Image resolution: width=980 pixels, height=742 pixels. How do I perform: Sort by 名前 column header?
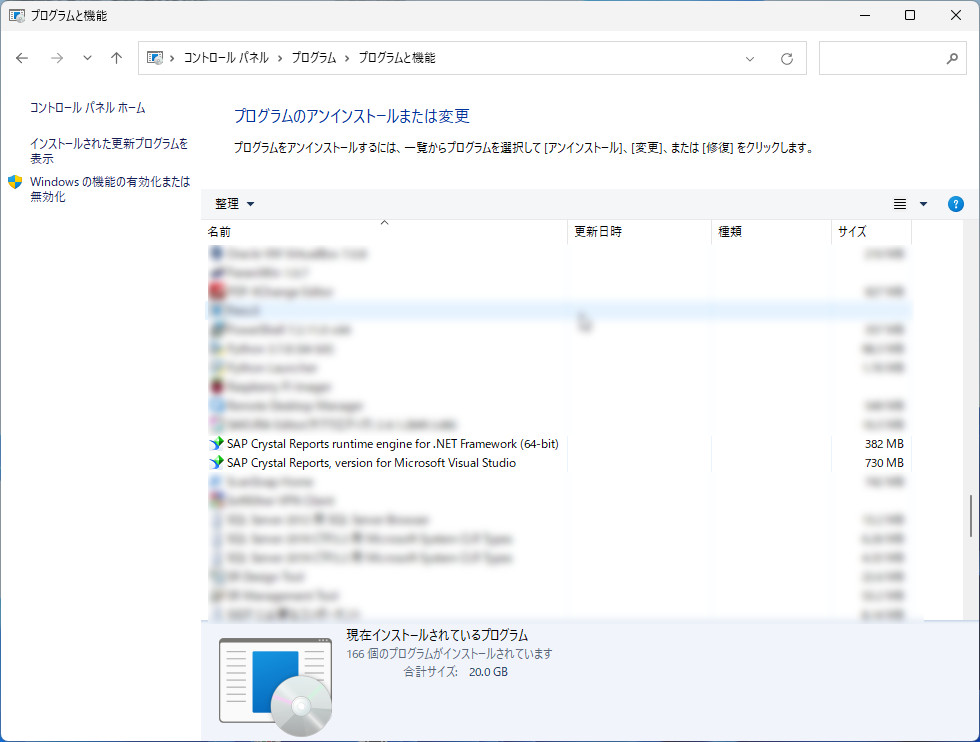point(220,232)
